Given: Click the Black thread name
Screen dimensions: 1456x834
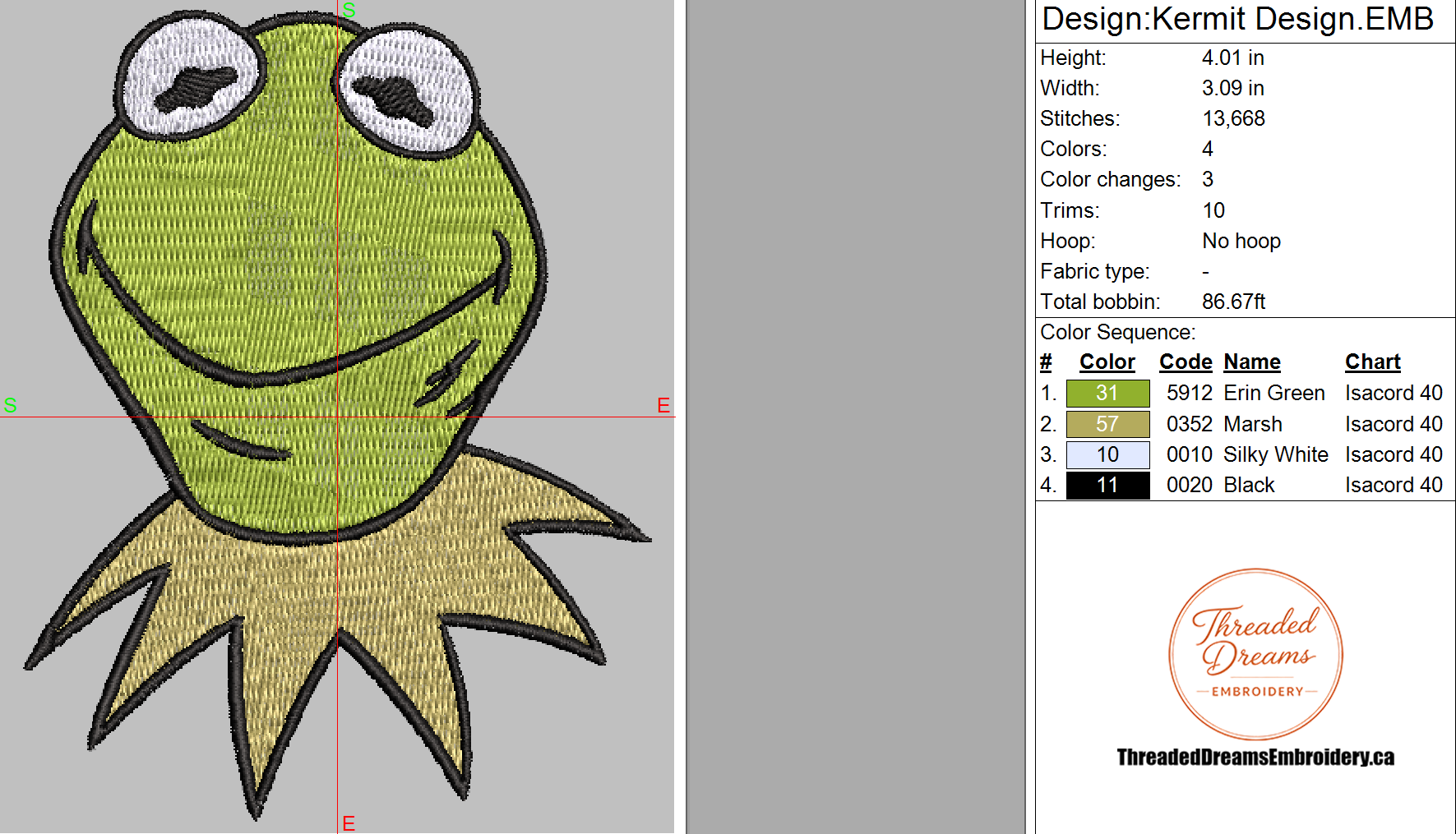Looking at the screenshot, I should [1249, 485].
